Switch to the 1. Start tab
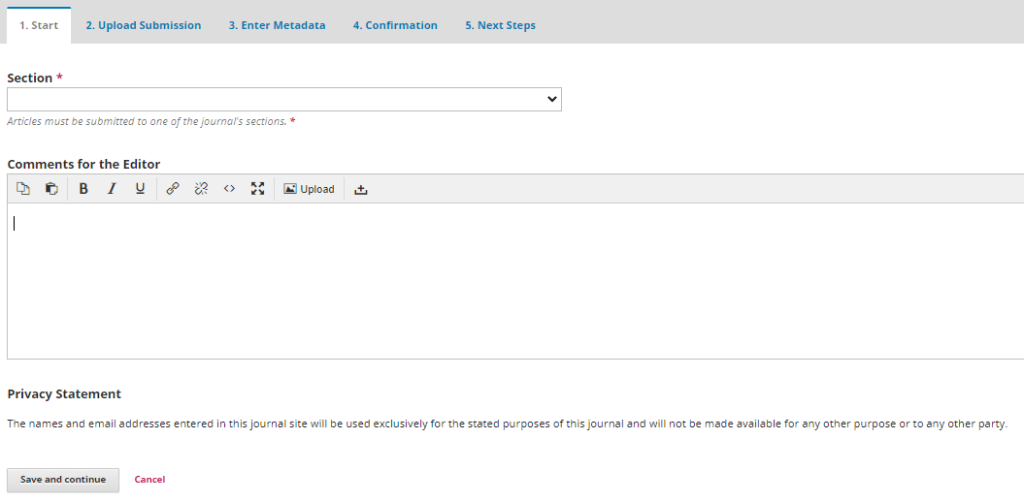 39,26
